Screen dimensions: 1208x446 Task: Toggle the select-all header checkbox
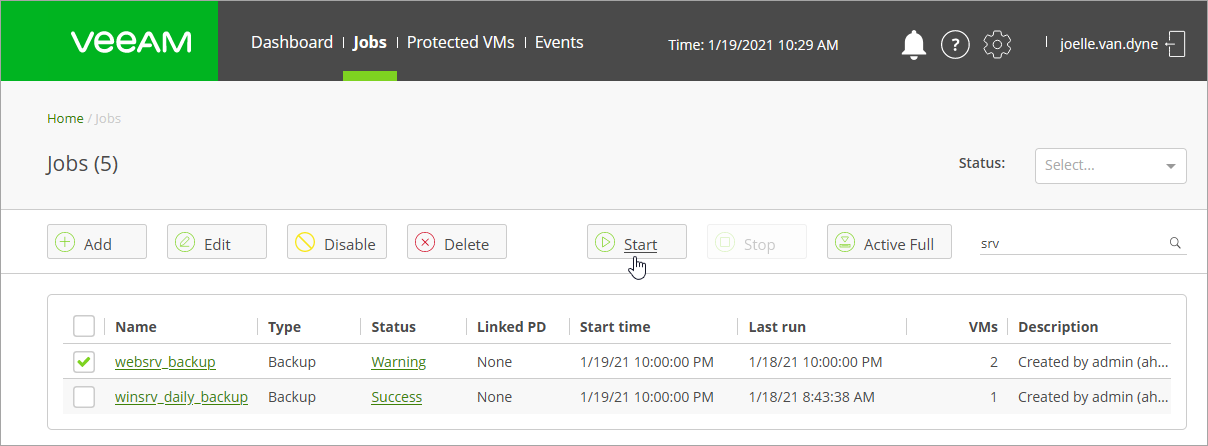(x=85, y=326)
